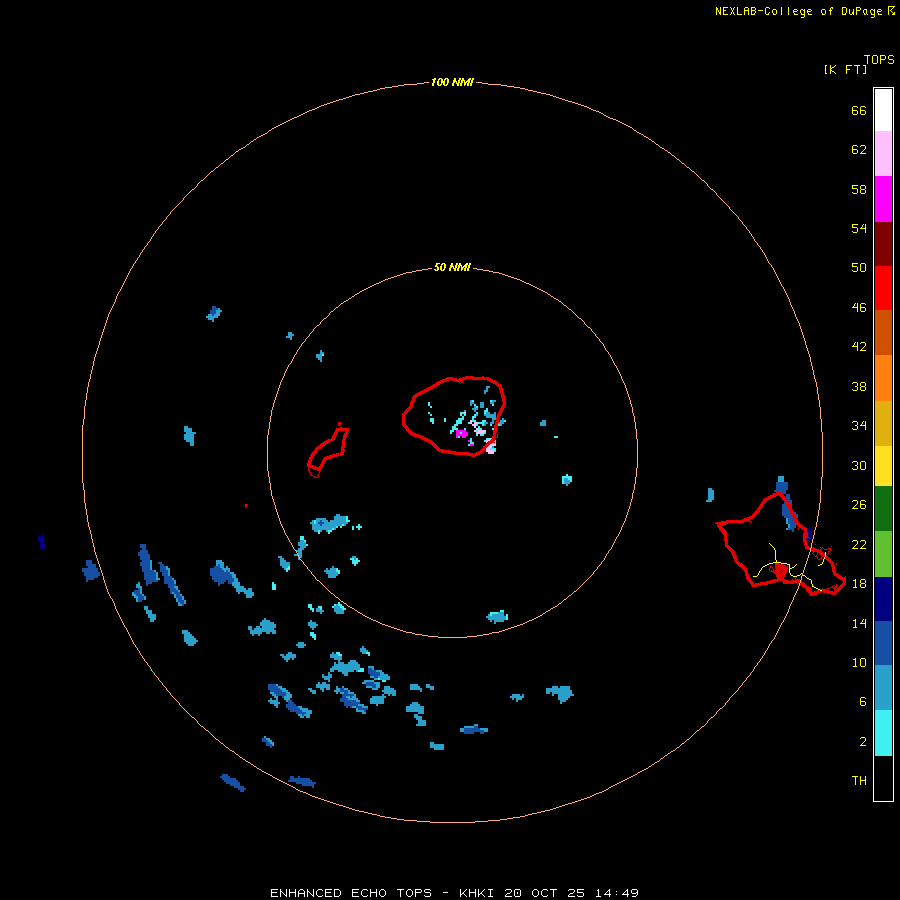Click the light blue 6 kft swatch
The width and height of the screenshot is (900, 900).
point(883,688)
